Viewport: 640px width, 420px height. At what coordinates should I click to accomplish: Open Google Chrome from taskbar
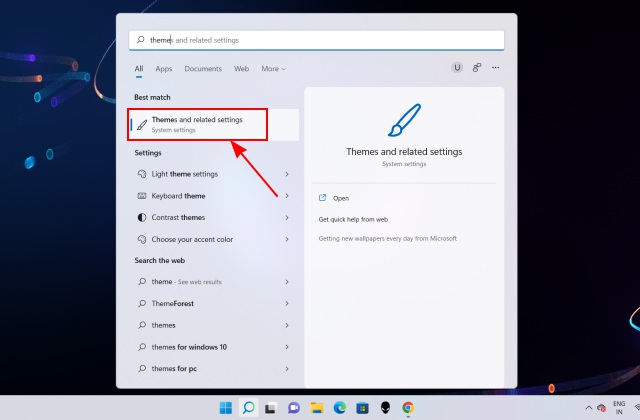(408, 407)
